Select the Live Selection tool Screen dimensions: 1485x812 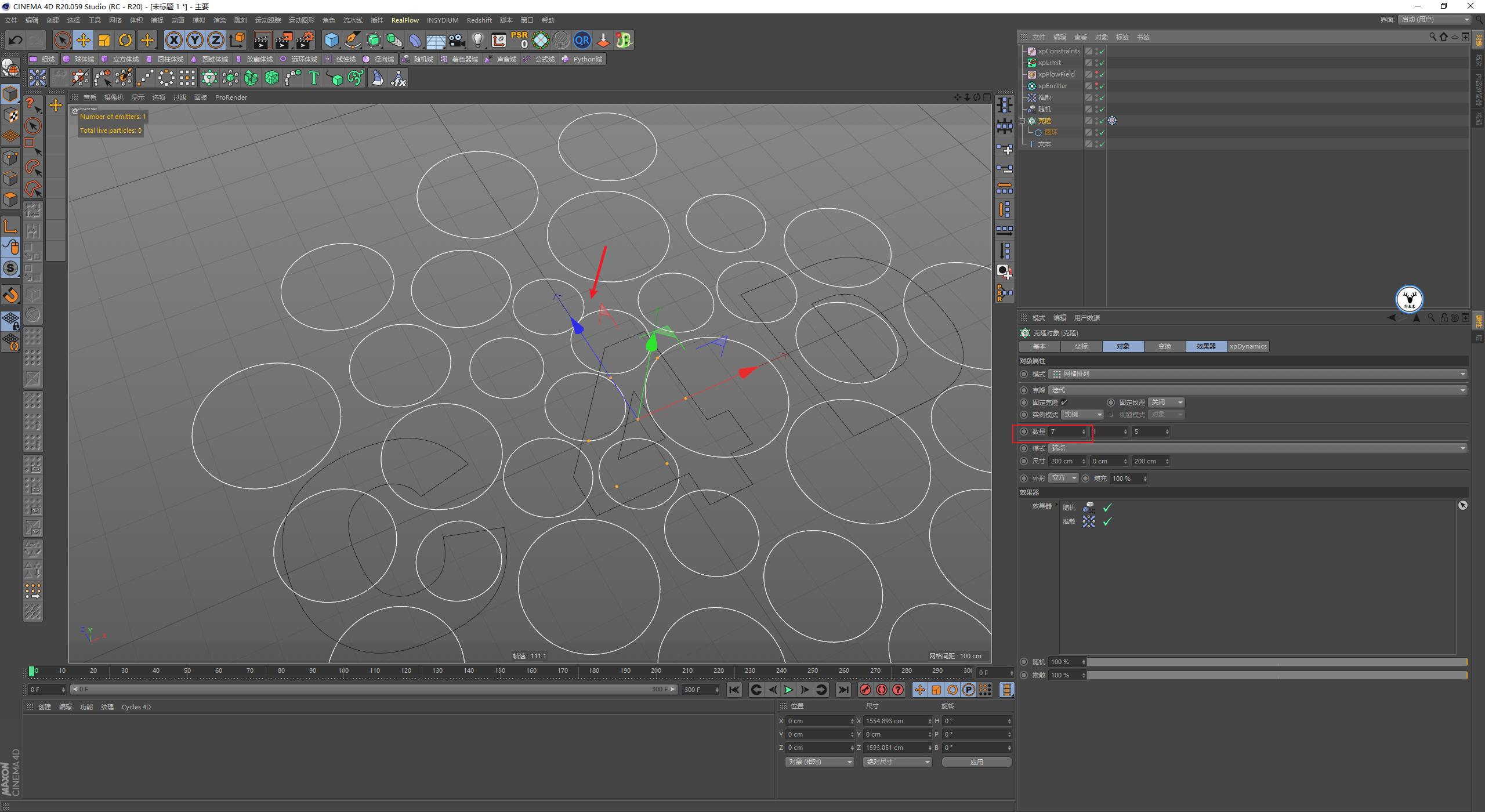[x=61, y=40]
